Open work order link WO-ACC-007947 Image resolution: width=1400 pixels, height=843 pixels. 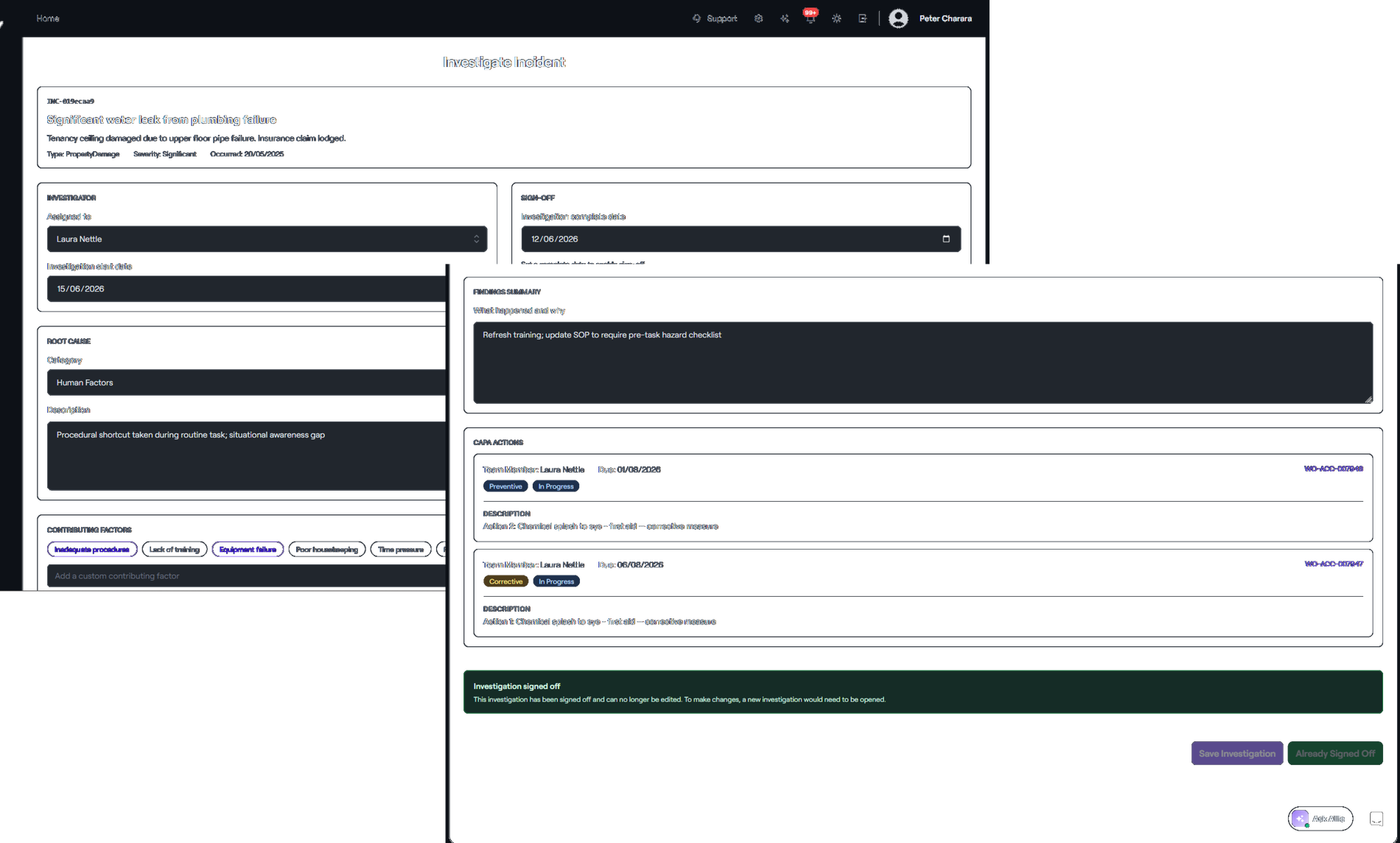point(1333,564)
